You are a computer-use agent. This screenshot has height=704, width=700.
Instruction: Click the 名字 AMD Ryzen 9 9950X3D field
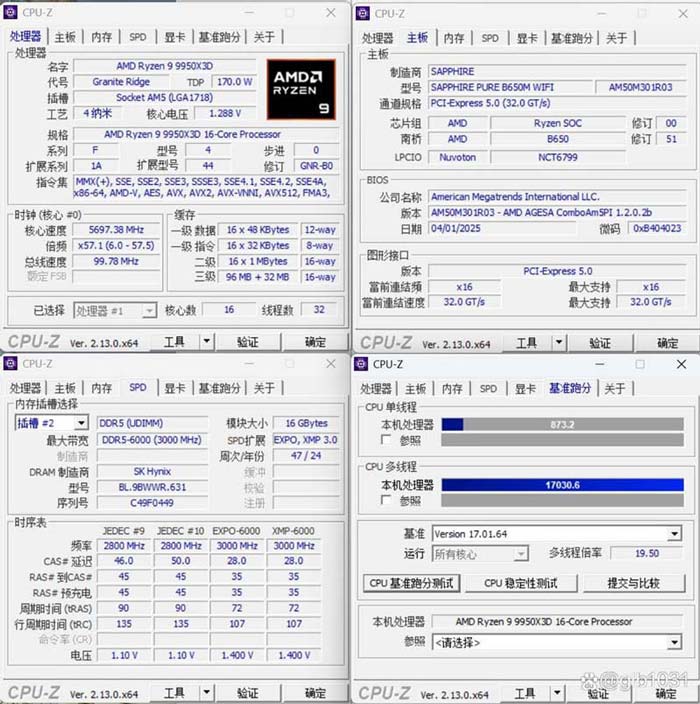[x=165, y=66]
